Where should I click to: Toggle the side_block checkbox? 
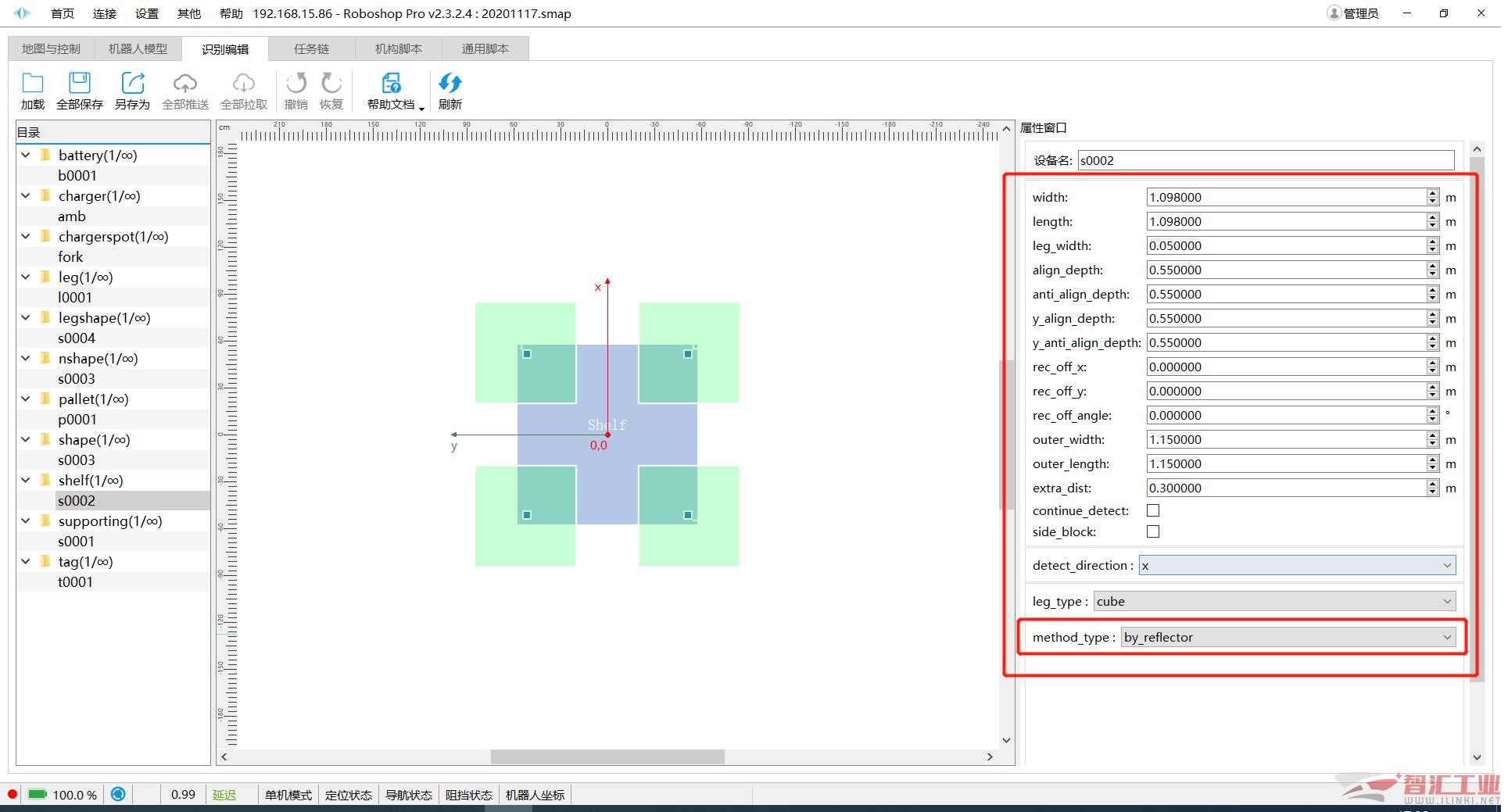1153,531
